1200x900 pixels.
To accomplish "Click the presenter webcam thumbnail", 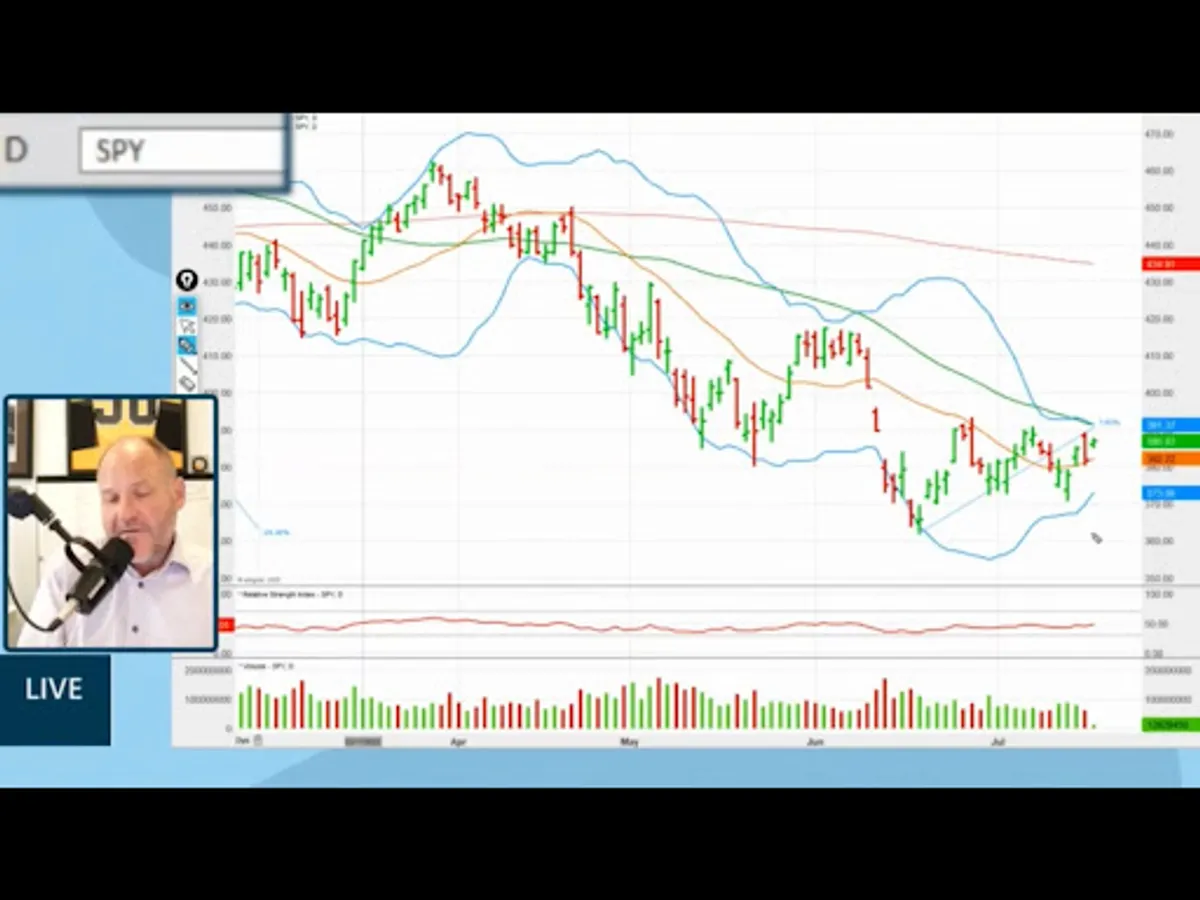I will pos(111,523).
